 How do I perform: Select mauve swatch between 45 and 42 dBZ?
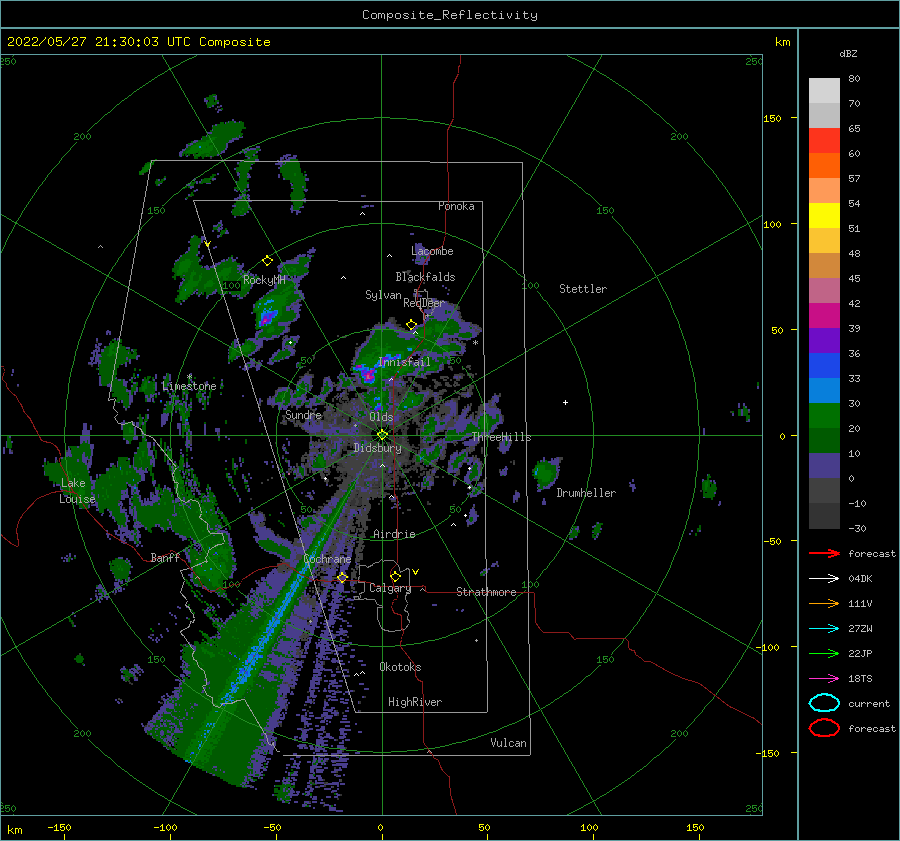(x=824, y=290)
